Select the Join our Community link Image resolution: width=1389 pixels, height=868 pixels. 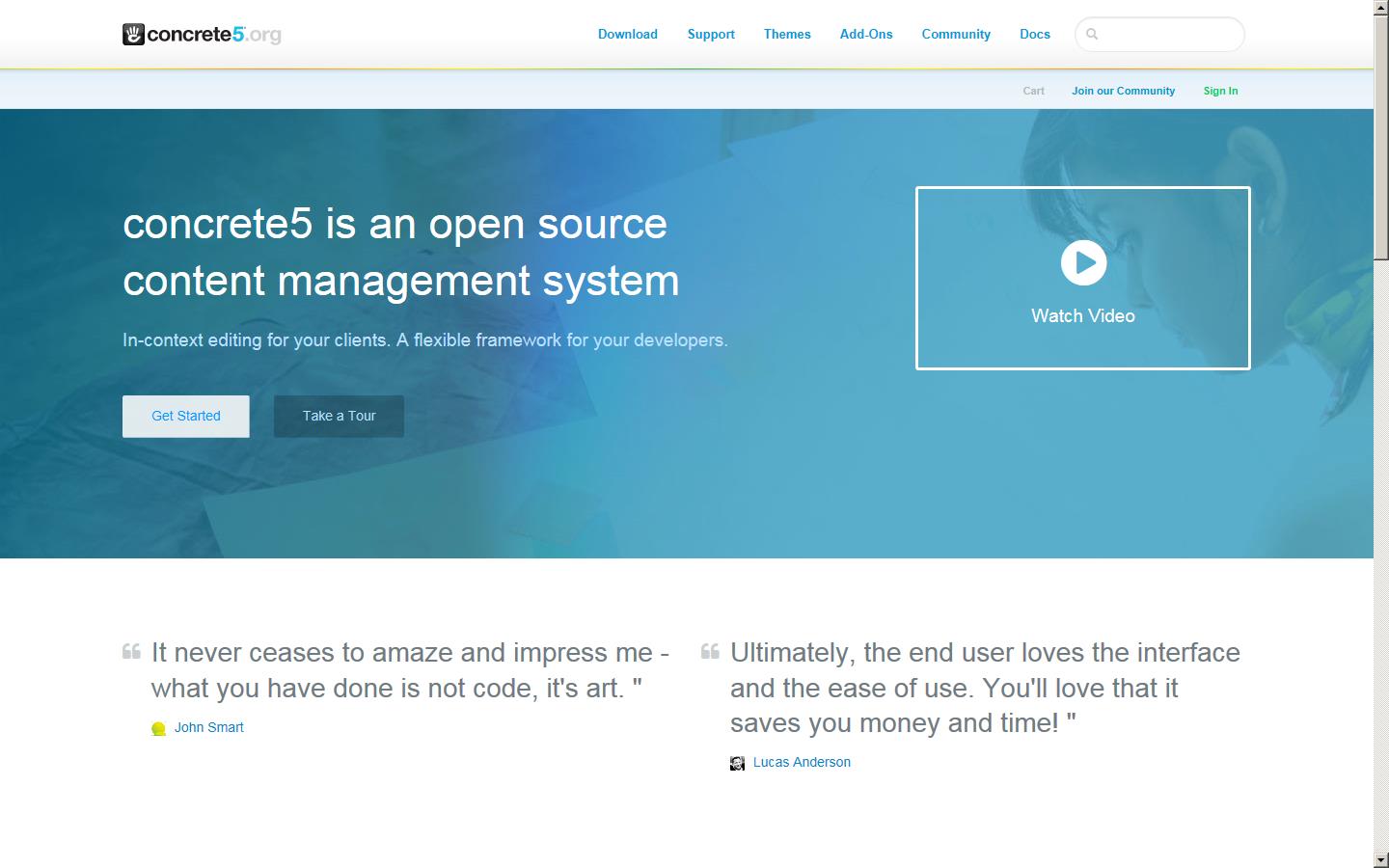(1123, 91)
